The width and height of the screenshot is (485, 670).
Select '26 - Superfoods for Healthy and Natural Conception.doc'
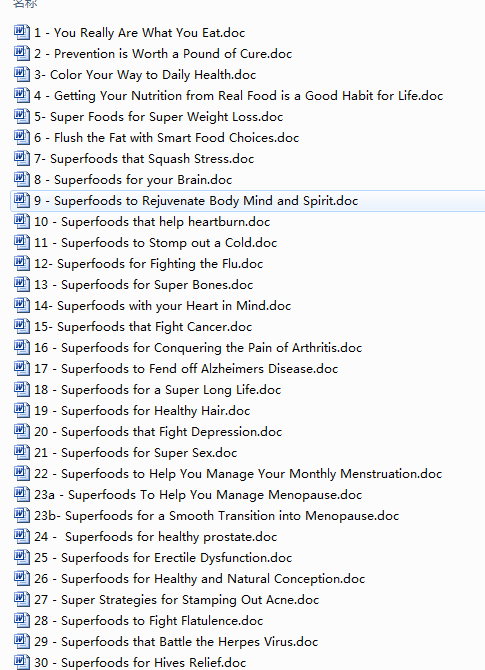pyautogui.click(x=200, y=579)
